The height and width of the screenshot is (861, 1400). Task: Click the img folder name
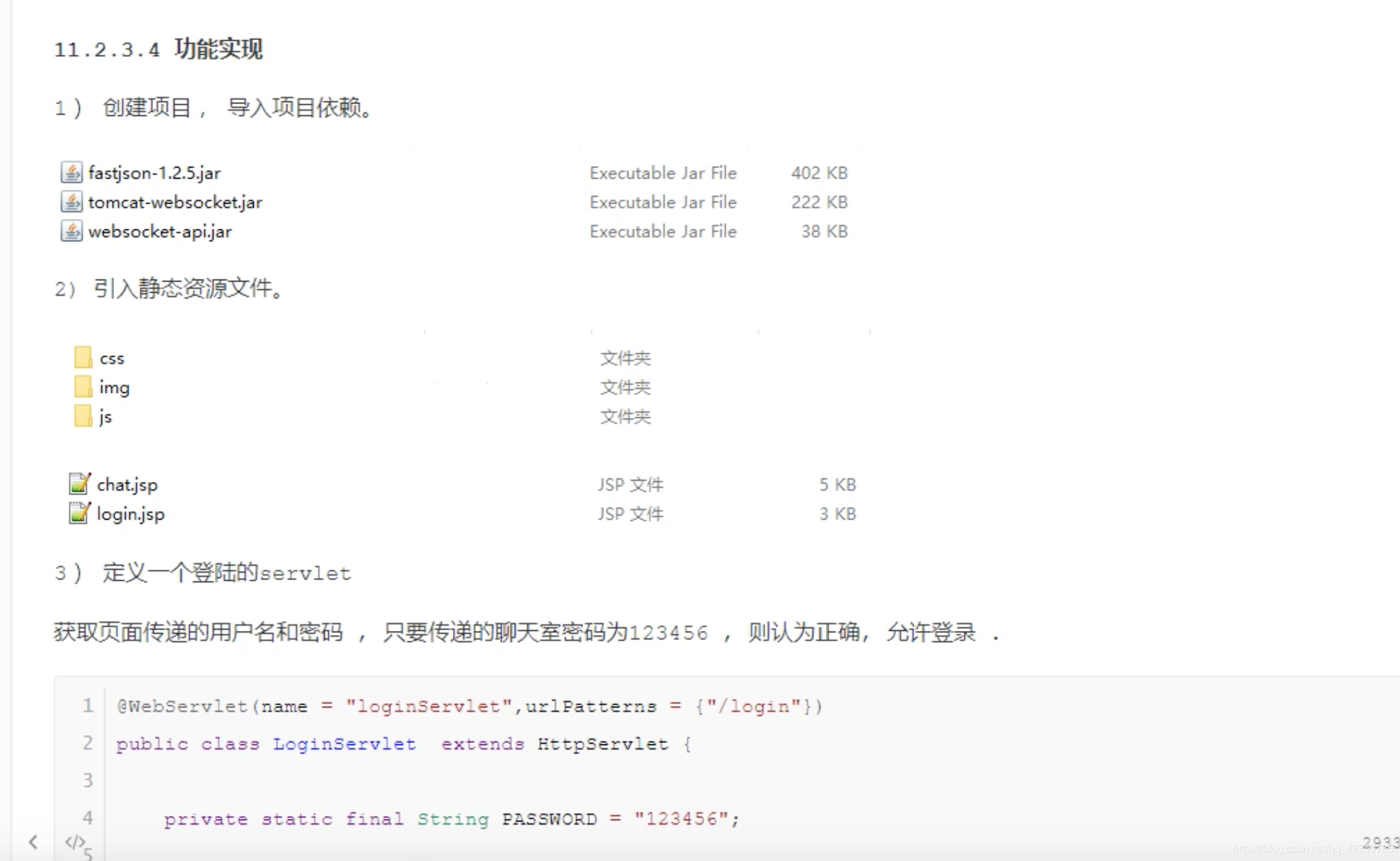[x=115, y=388]
